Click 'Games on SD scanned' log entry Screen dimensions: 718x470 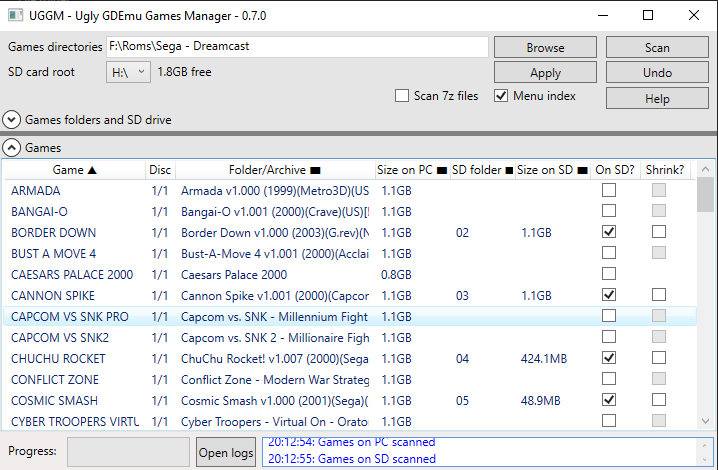pos(352,459)
